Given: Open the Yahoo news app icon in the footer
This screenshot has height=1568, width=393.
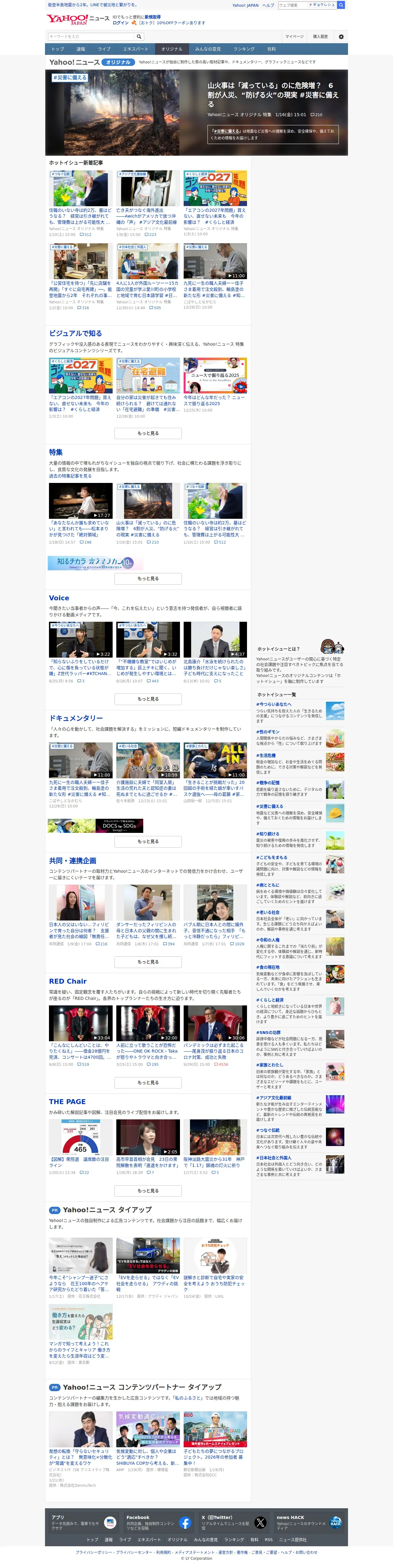Looking at the screenshot, I should click(x=110, y=1523).
